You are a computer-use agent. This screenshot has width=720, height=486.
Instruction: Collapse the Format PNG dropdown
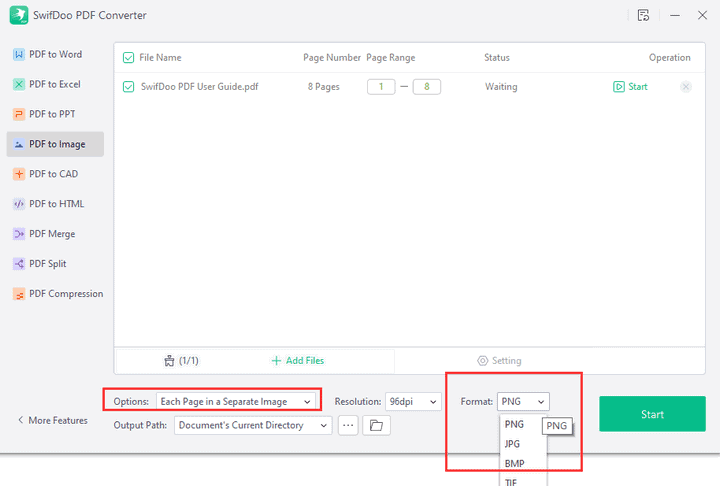pyautogui.click(x=523, y=401)
